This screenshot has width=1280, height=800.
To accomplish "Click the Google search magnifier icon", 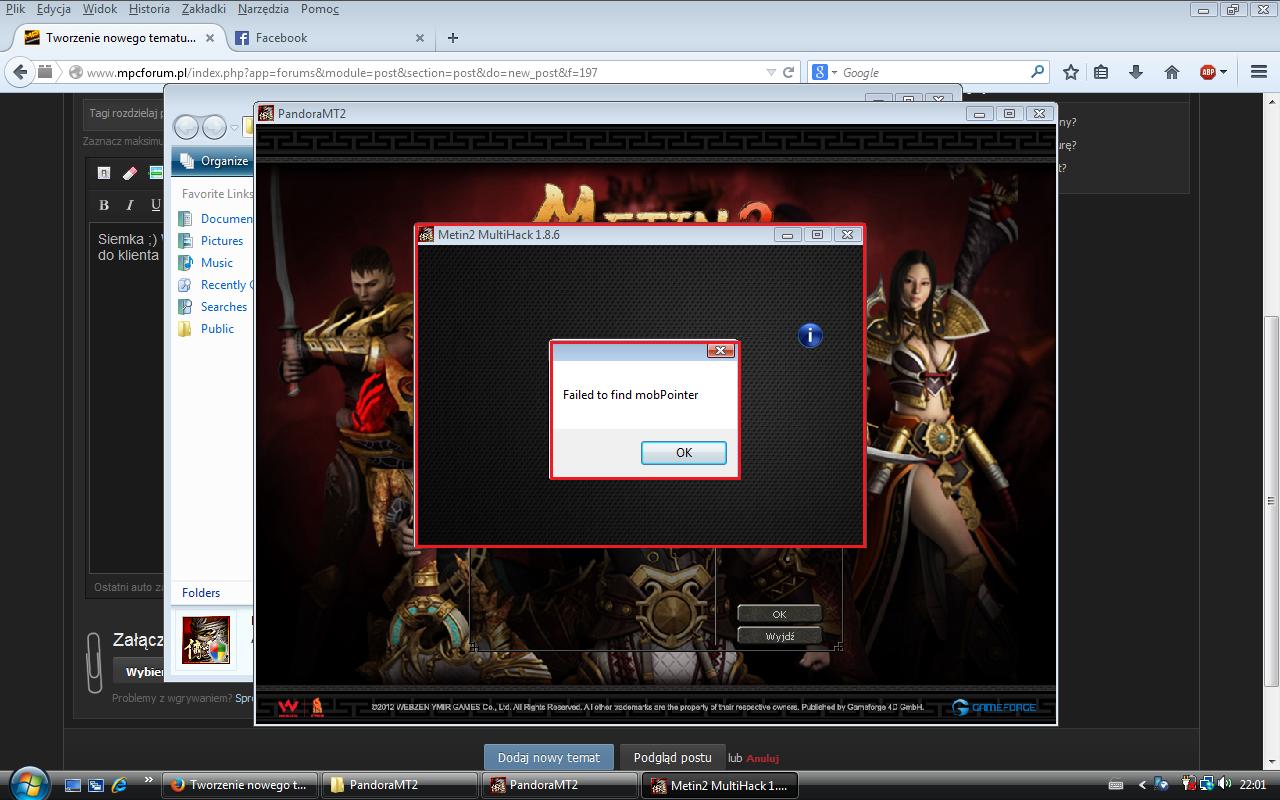I will point(1037,72).
